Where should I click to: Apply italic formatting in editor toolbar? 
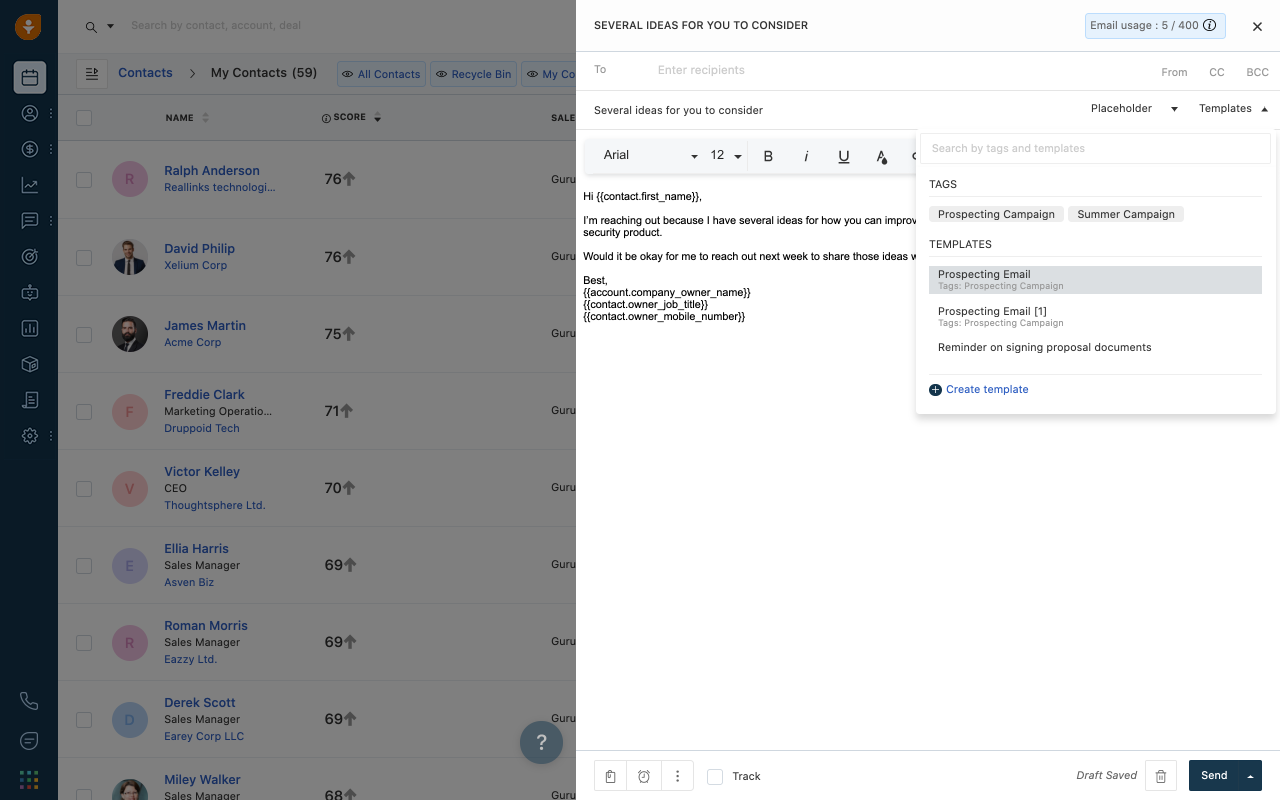[x=806, y=156]
